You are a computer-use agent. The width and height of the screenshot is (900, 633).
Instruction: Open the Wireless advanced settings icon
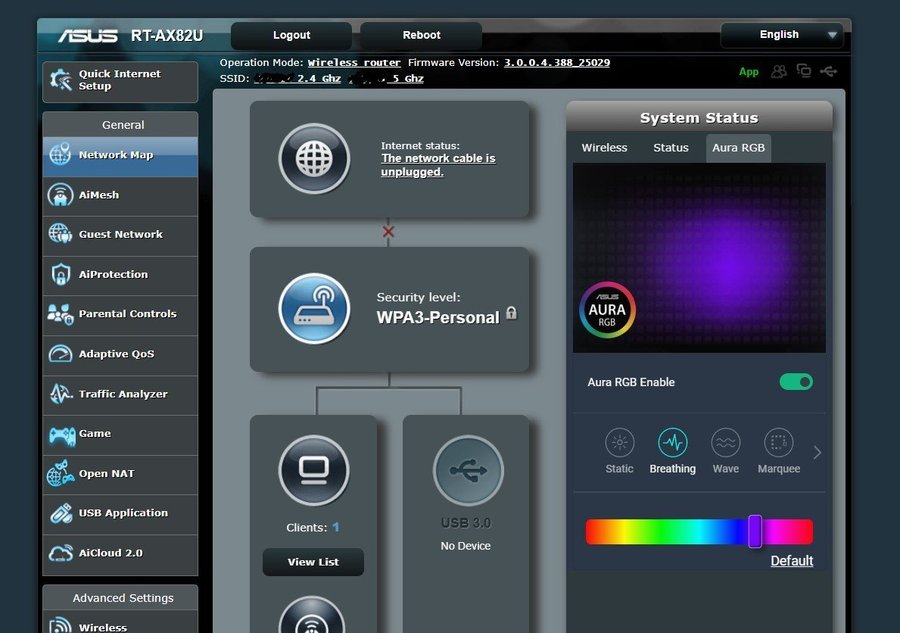coord(60,625)
